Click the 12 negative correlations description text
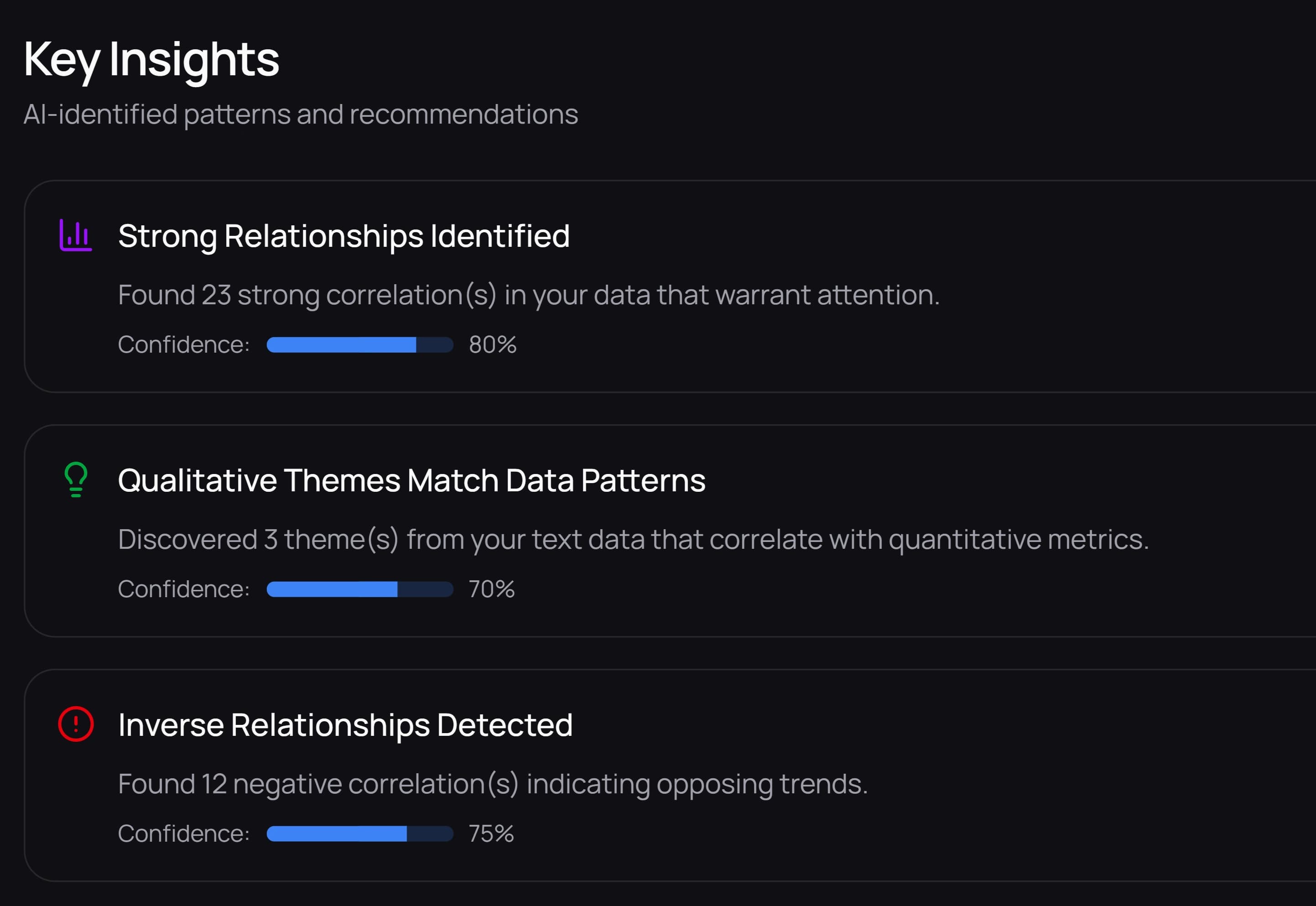This screenshot has height=906, width=1316. (x=493, y=785)
